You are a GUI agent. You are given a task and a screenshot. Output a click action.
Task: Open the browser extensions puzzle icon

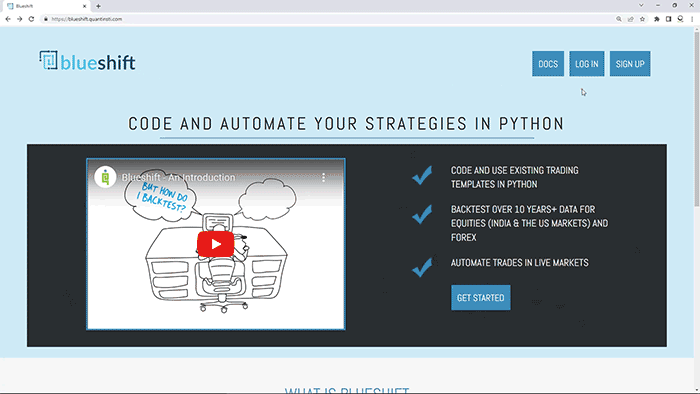(x=657, y=19)
